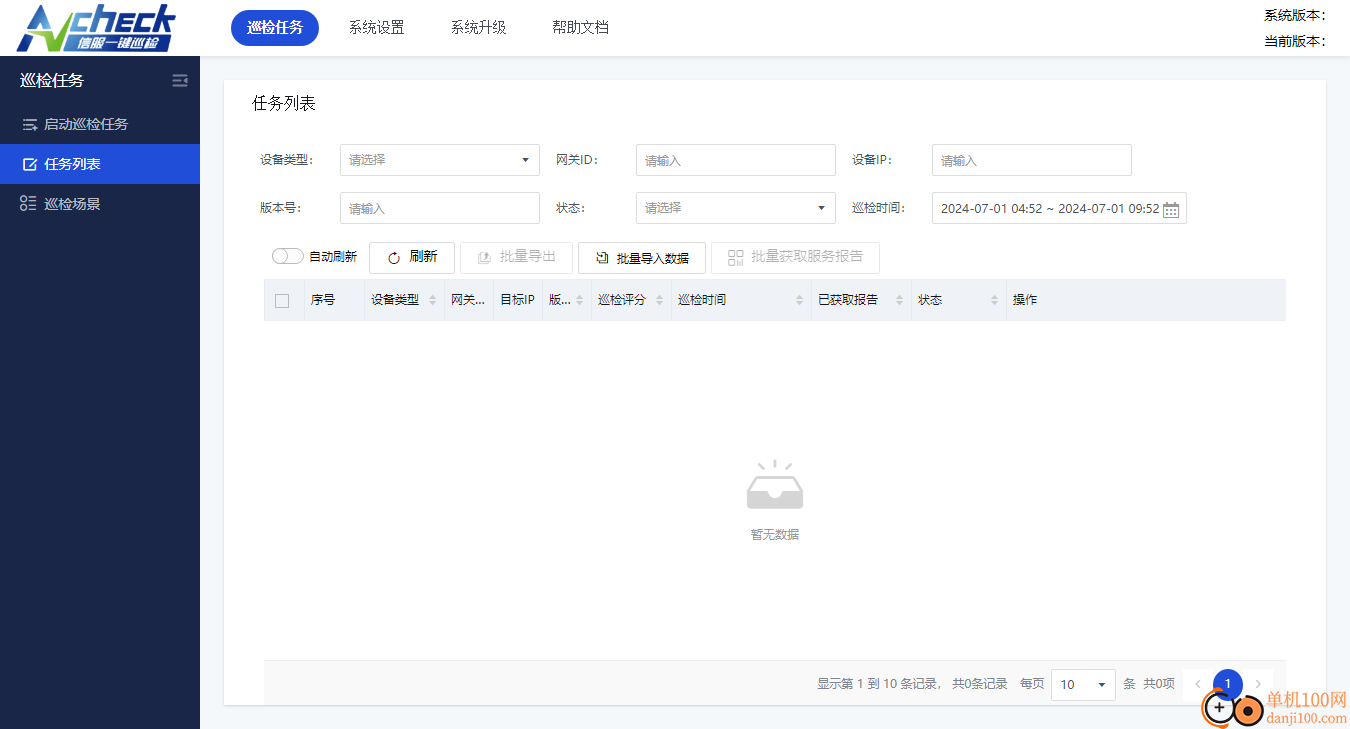Click the empty-data inbox icon
This screenshot has width=1350, height=729.
click(775, 485)
